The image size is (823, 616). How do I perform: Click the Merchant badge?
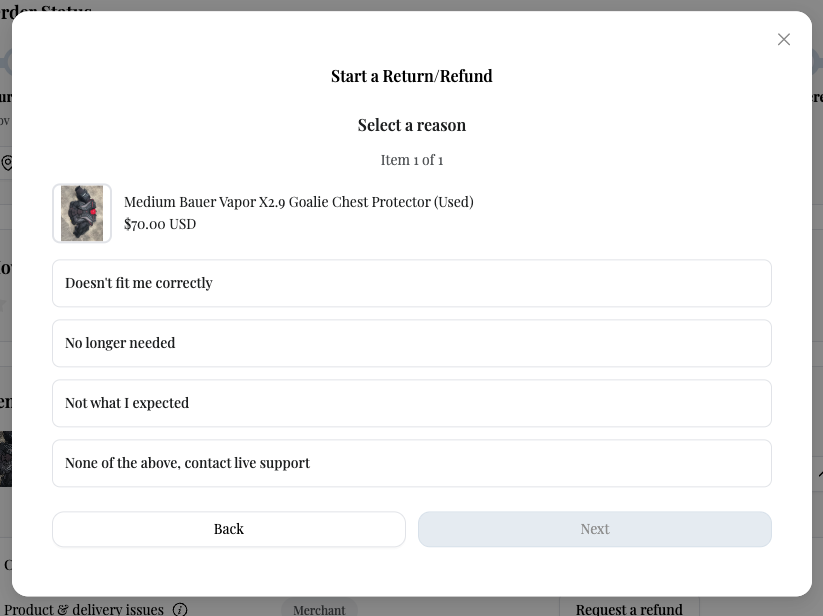(x=319, y=609)
